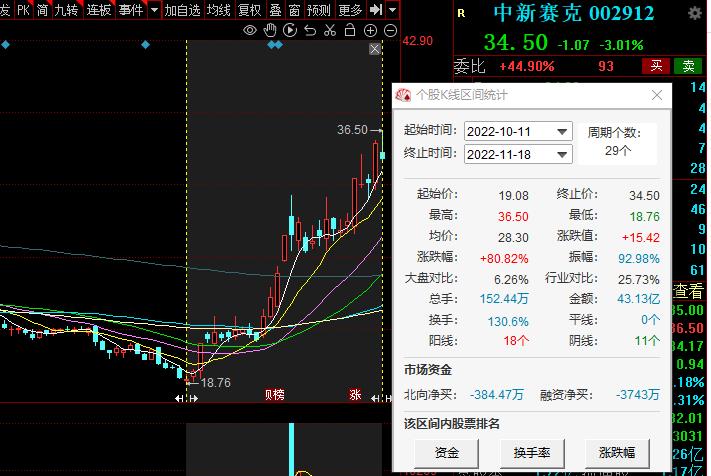Open the end date 2022-11-18 dropdown
Viewport: 711px width, 476px height.
[561, 155]
